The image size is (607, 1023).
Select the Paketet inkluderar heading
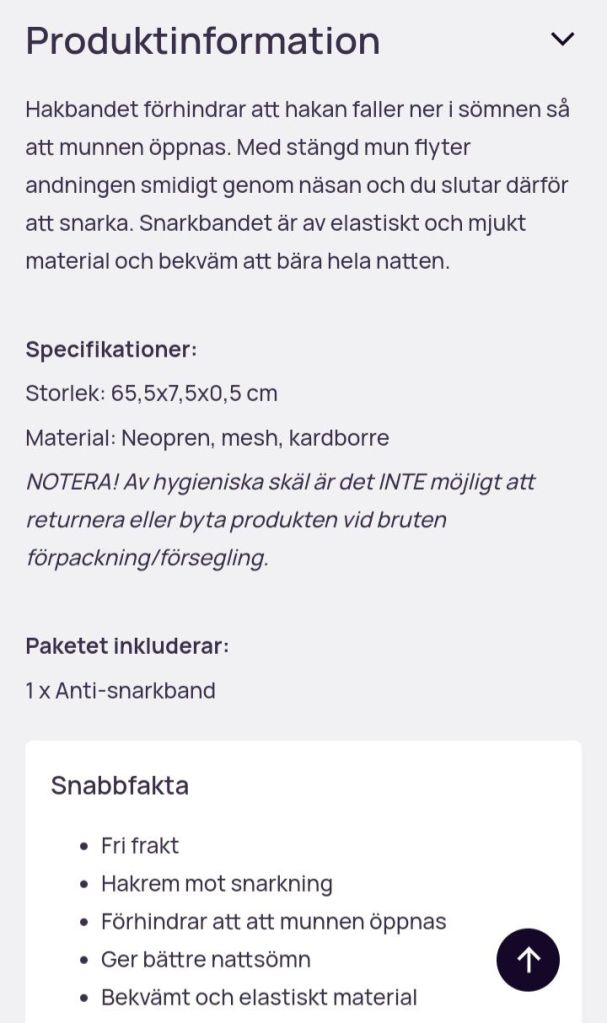[x=127, y=646]
